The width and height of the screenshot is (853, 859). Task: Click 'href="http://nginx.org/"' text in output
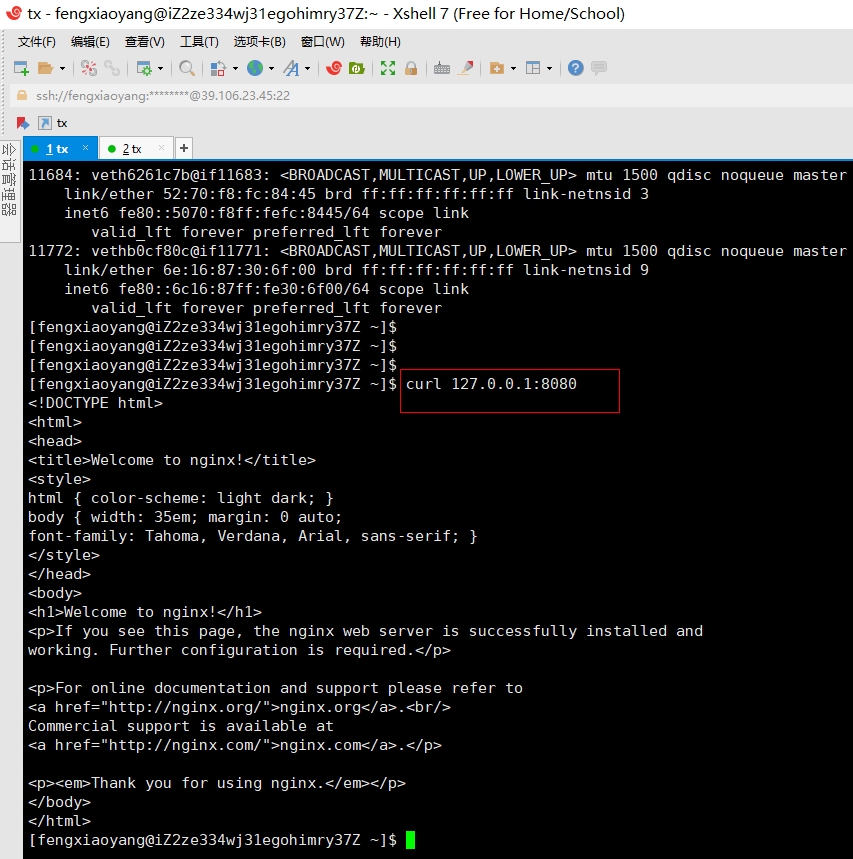point(162,707)
